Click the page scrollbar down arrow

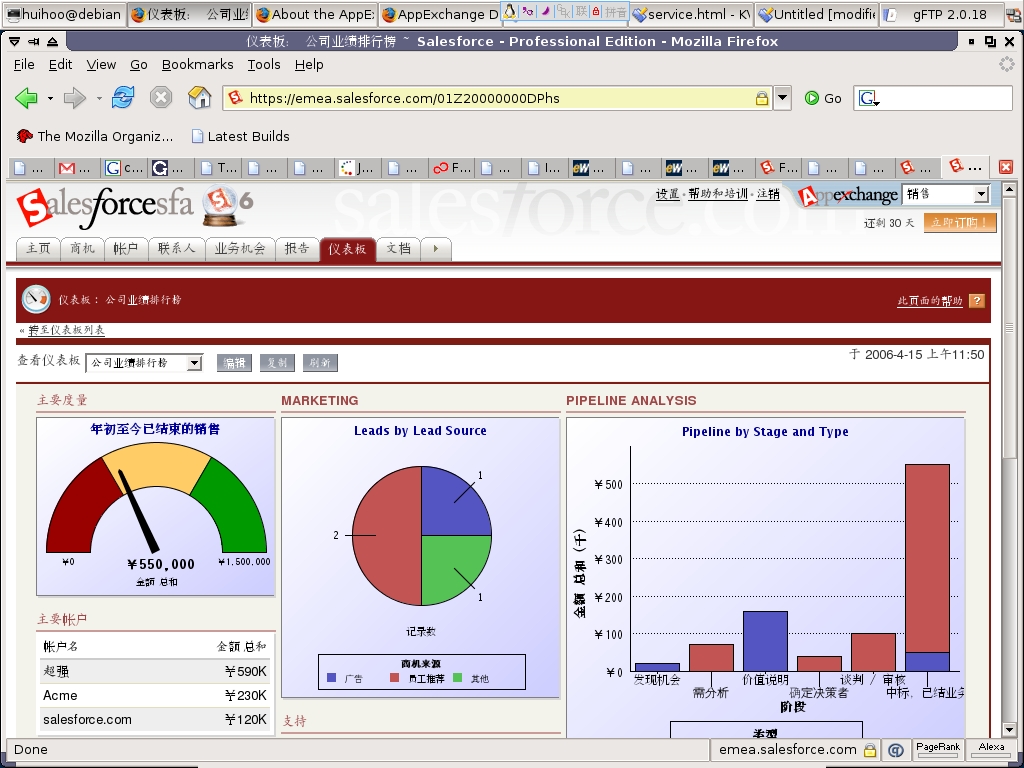1009,729
